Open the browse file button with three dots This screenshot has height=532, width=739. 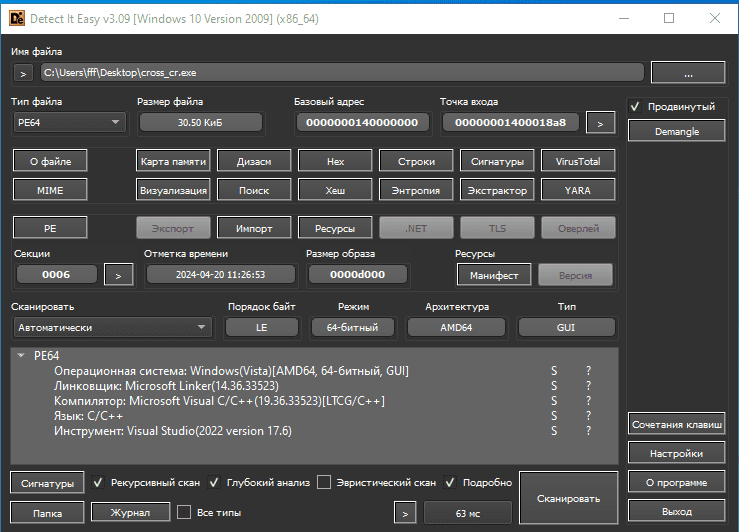tap(687, 73)
